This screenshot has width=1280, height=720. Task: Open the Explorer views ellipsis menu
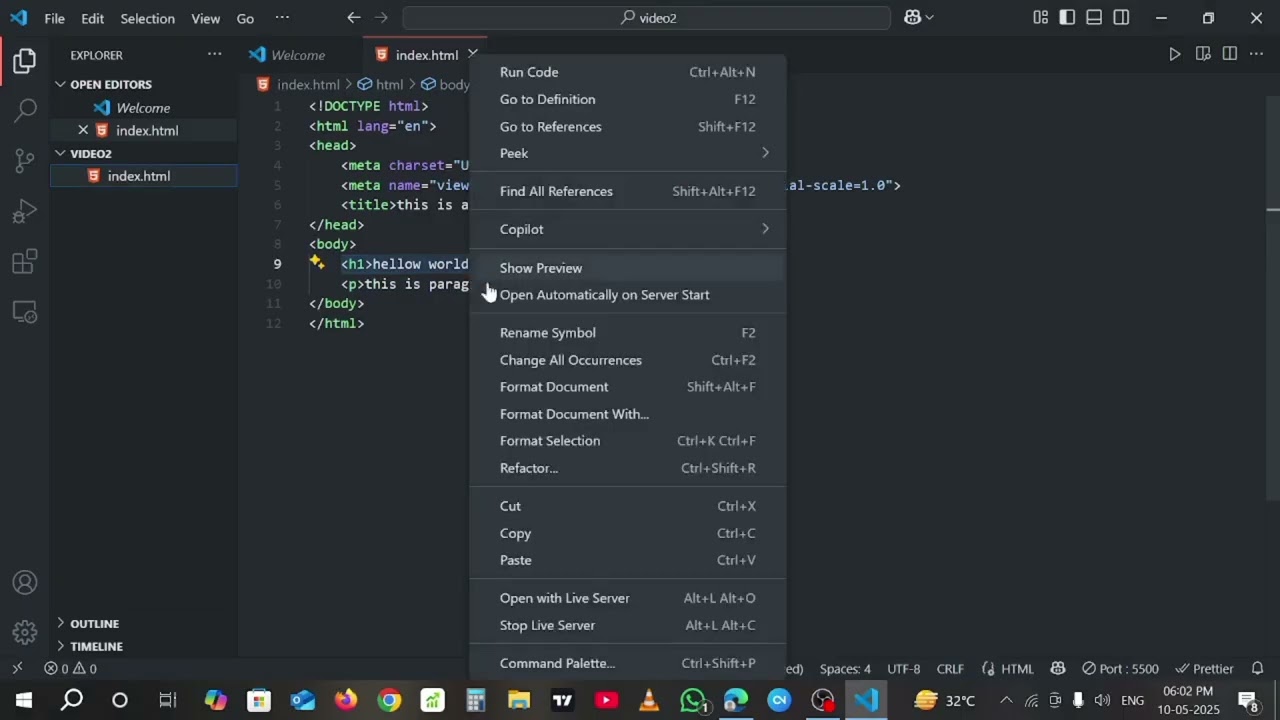click(214, 54)
